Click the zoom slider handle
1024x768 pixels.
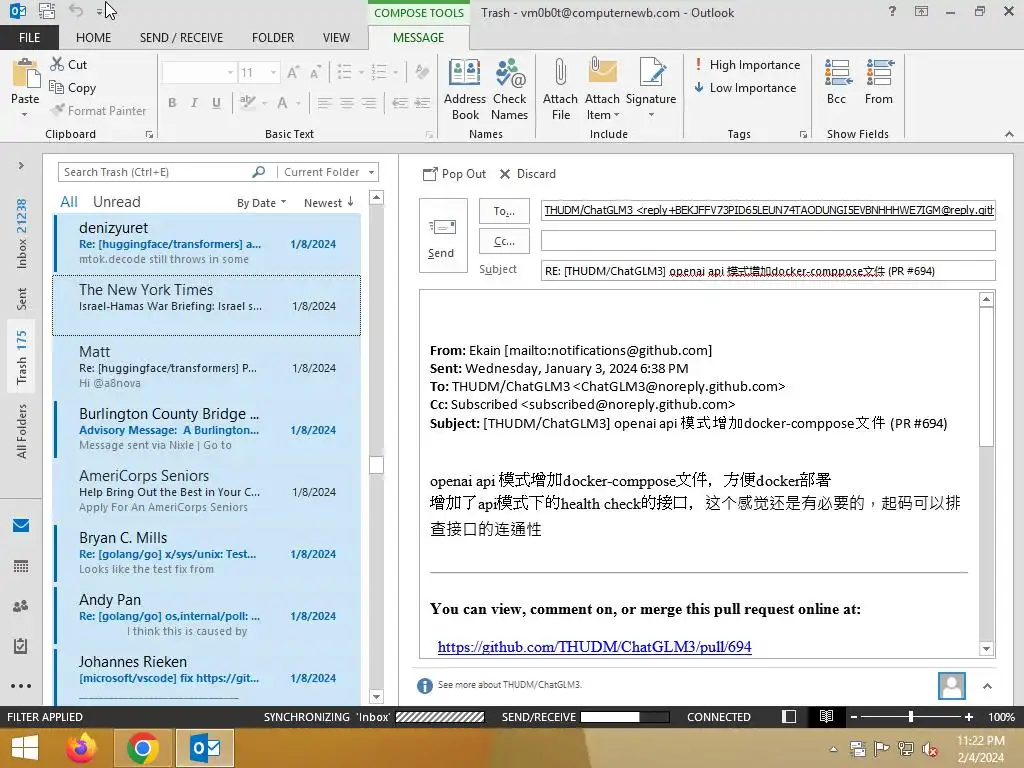coord(910,716)
